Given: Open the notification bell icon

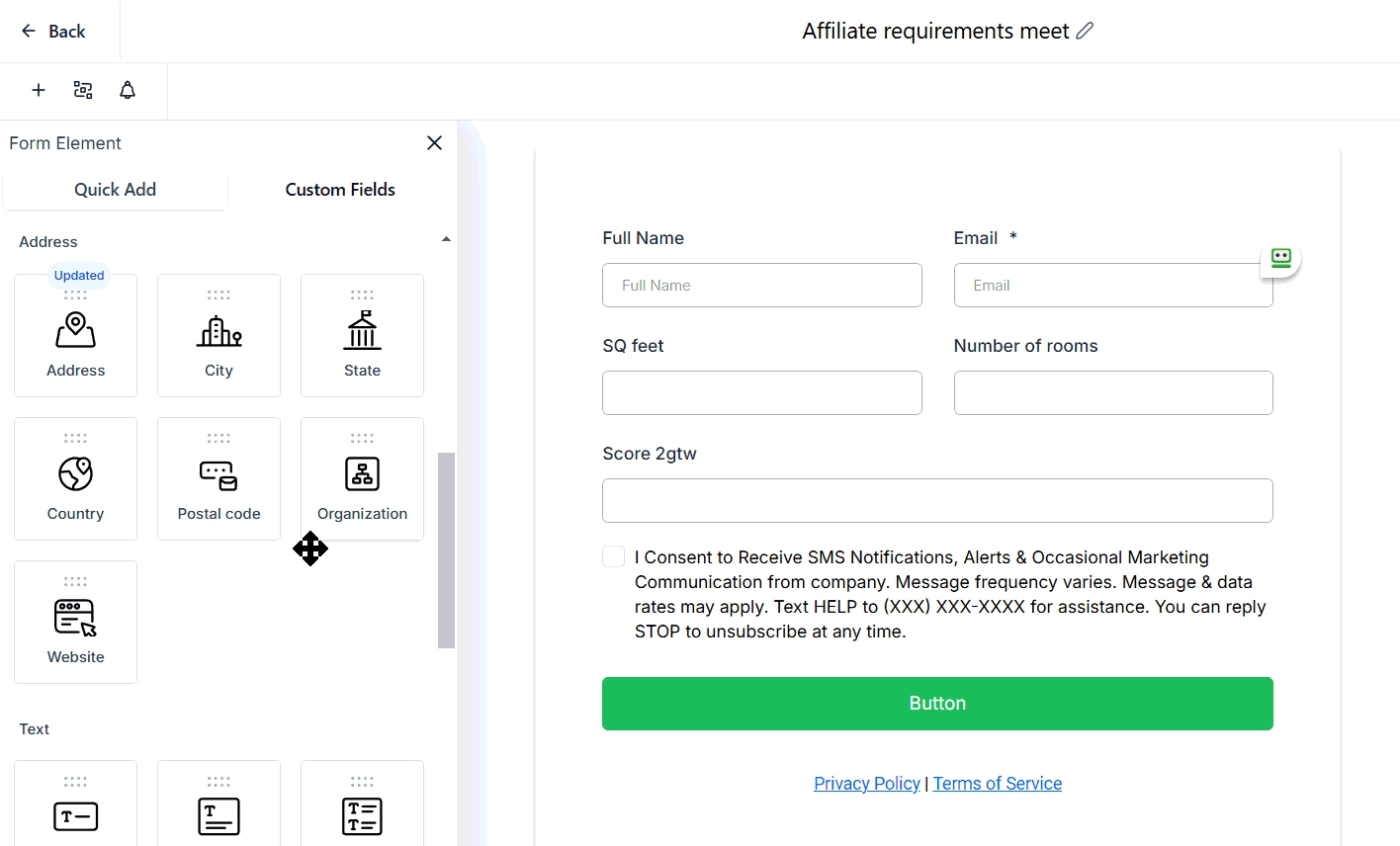Looking at the screenshot, I should (128, 90).
